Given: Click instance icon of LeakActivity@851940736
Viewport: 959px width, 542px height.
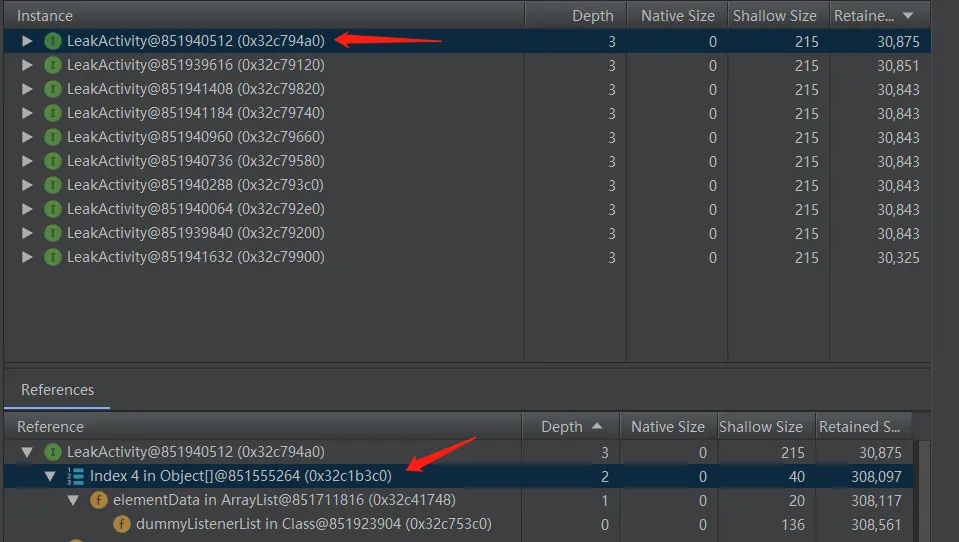Looking at the screenshot, I should pyautogui.click(x=53, y=161).
